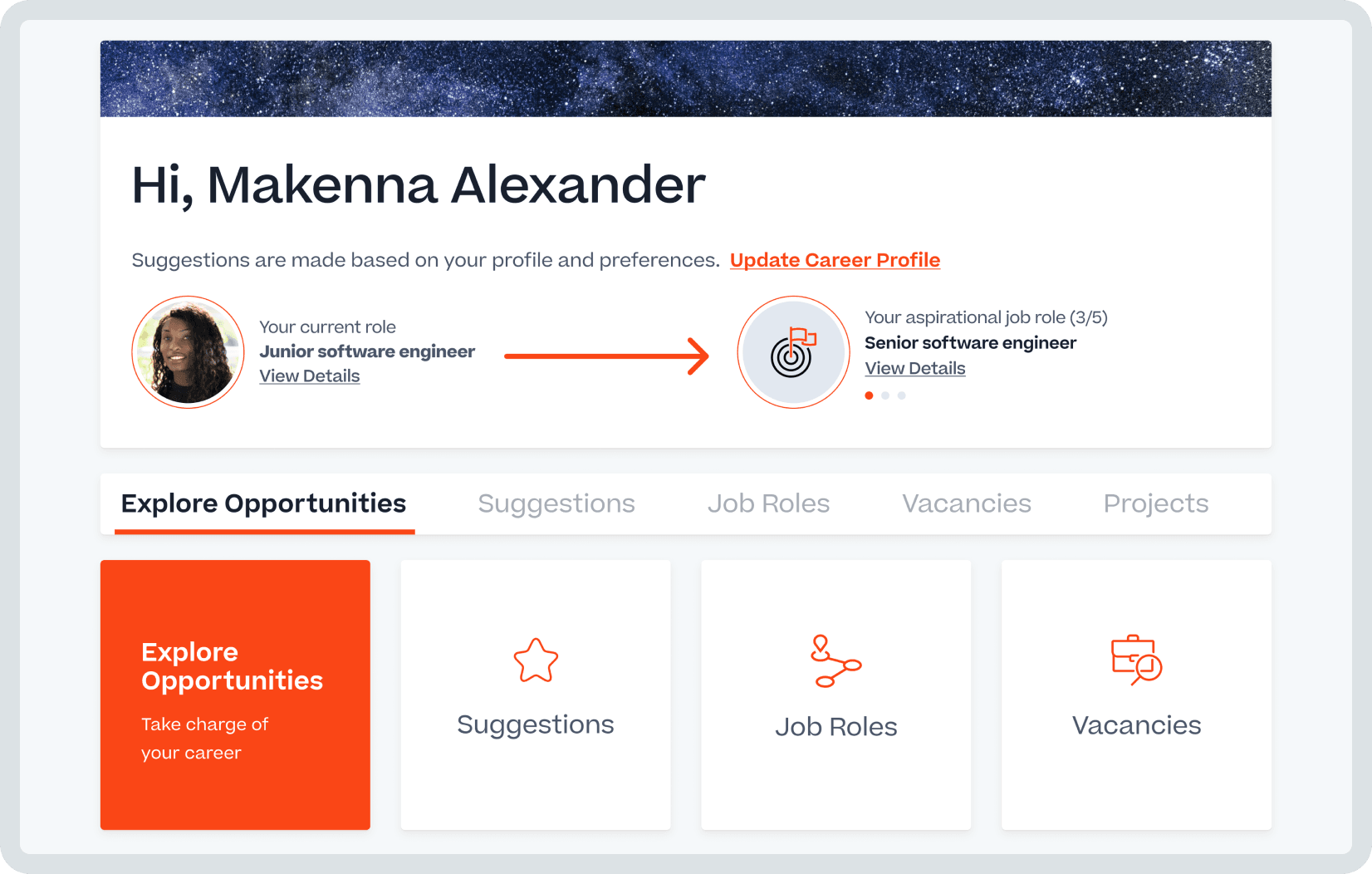This screenshot has height=874, width=1372.
Task: Click Makenna Alexander's profile photo
Action: click(188, 351)
